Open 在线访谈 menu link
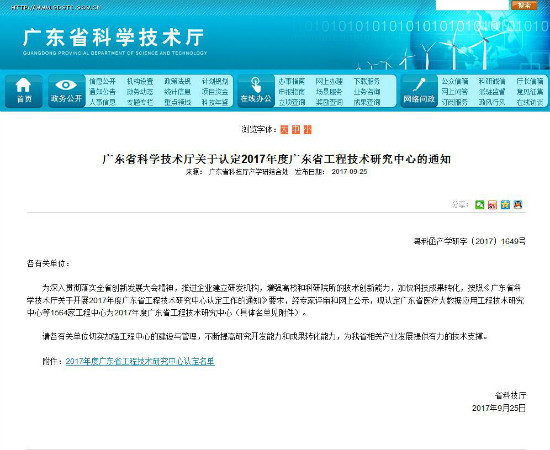Viewport: 550px width, 450px height. [x=530, y=102]
